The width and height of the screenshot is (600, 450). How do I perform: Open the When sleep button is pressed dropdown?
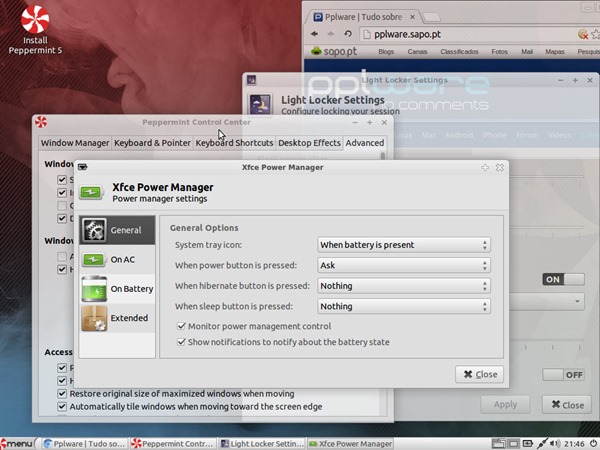[404, 306]
